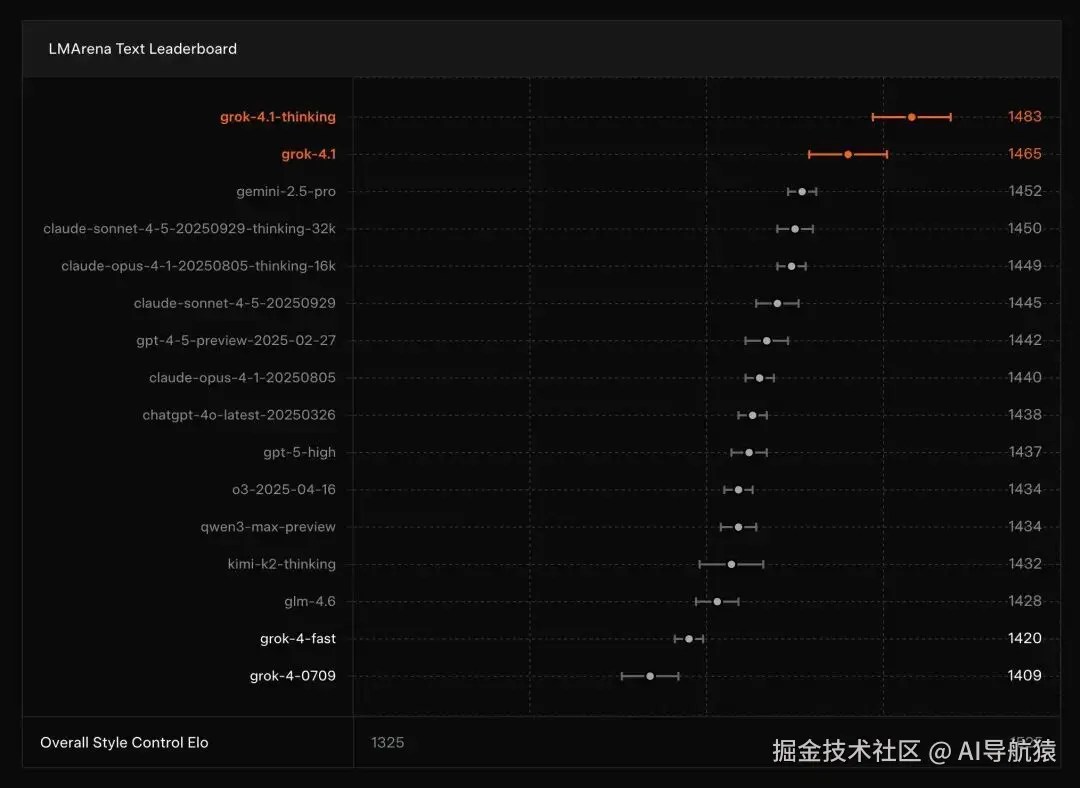Click the 1440 Elo score
Image resolution: width=1080 pixels, height=788 pixels.
pos(1025,377)
